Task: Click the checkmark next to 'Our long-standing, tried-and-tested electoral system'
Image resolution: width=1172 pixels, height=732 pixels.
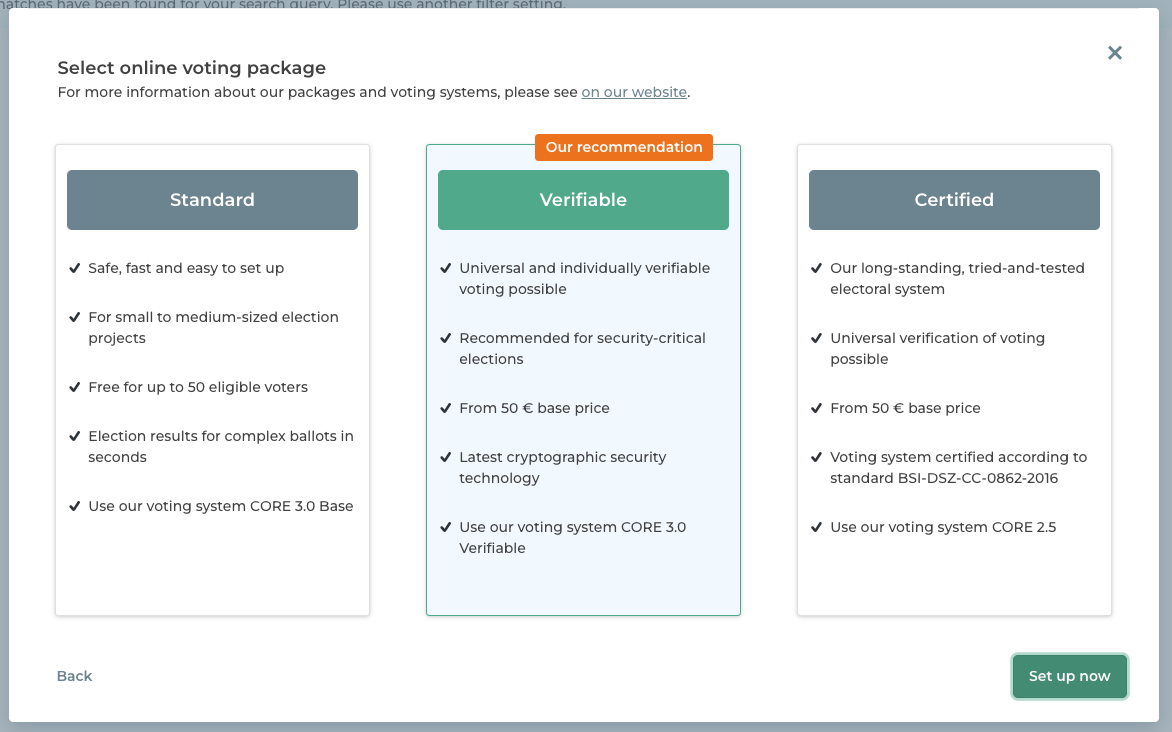Action: (816, 268)
